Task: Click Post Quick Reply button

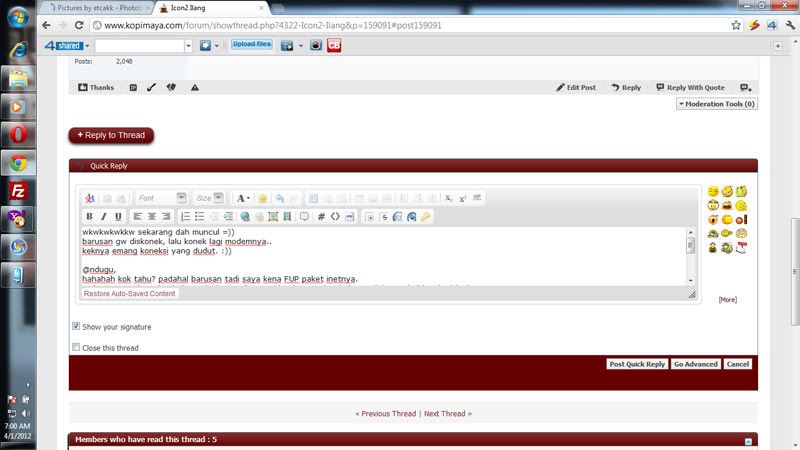Action: point(637,364)
